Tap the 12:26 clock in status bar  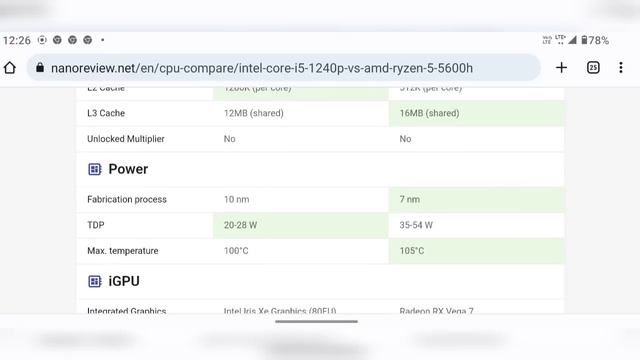(17, 40)
